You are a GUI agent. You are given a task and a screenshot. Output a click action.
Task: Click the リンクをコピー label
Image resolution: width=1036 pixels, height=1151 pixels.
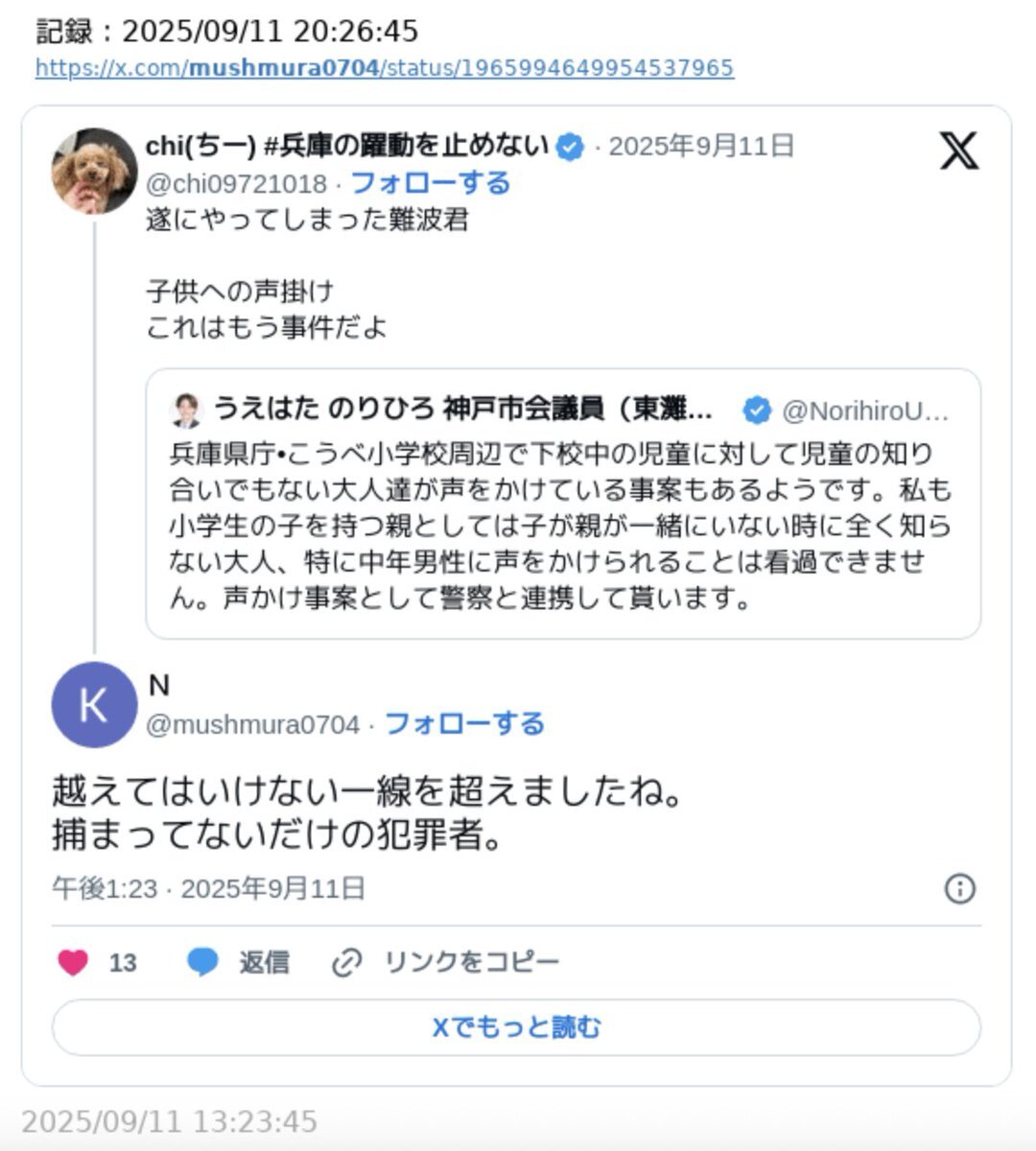[471, 961]
